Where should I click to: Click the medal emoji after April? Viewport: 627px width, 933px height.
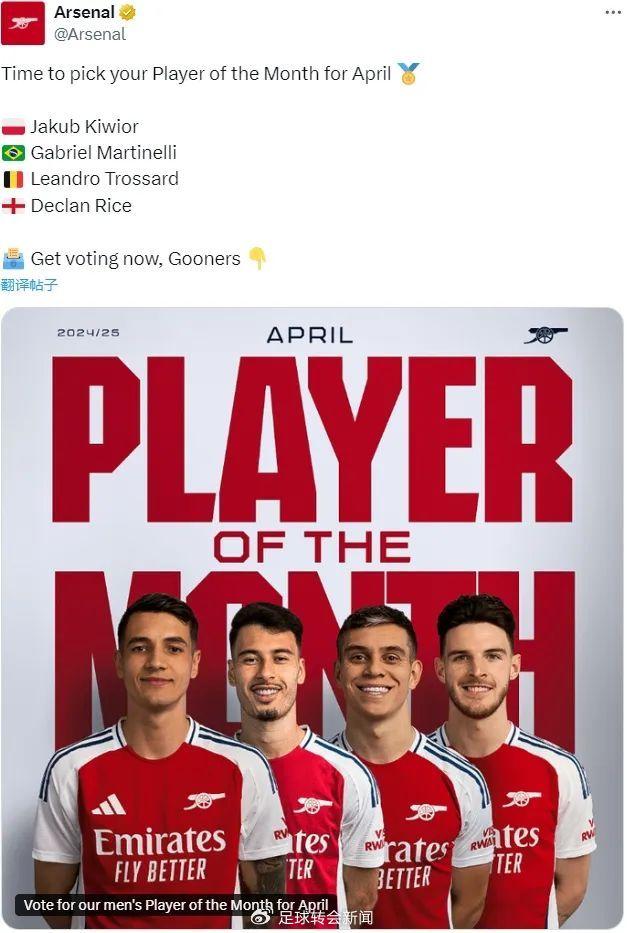pyautogui.click(x=408, y=74)
